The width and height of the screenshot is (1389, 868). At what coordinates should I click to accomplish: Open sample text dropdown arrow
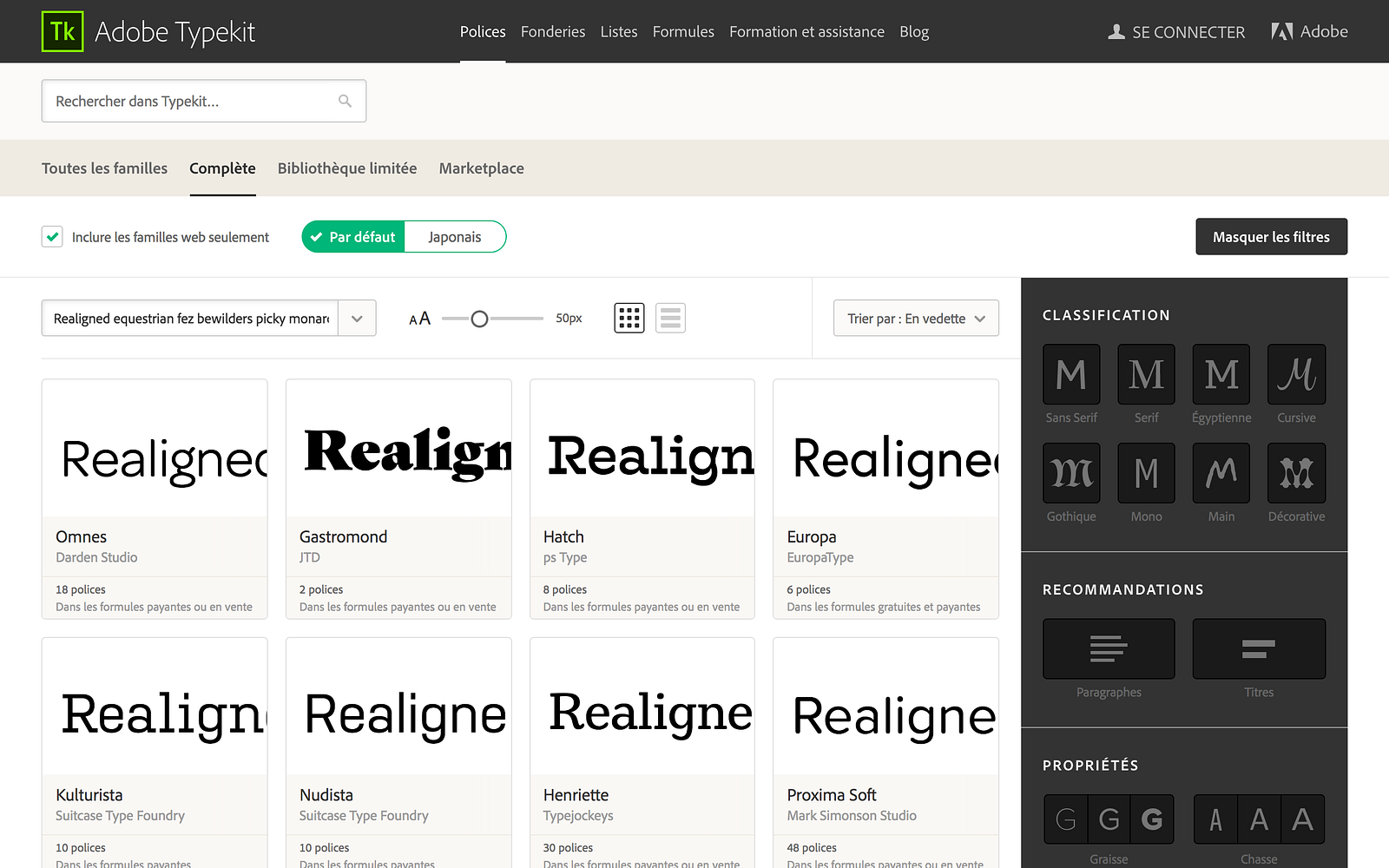pyautogui.click(x=357, y=319)
